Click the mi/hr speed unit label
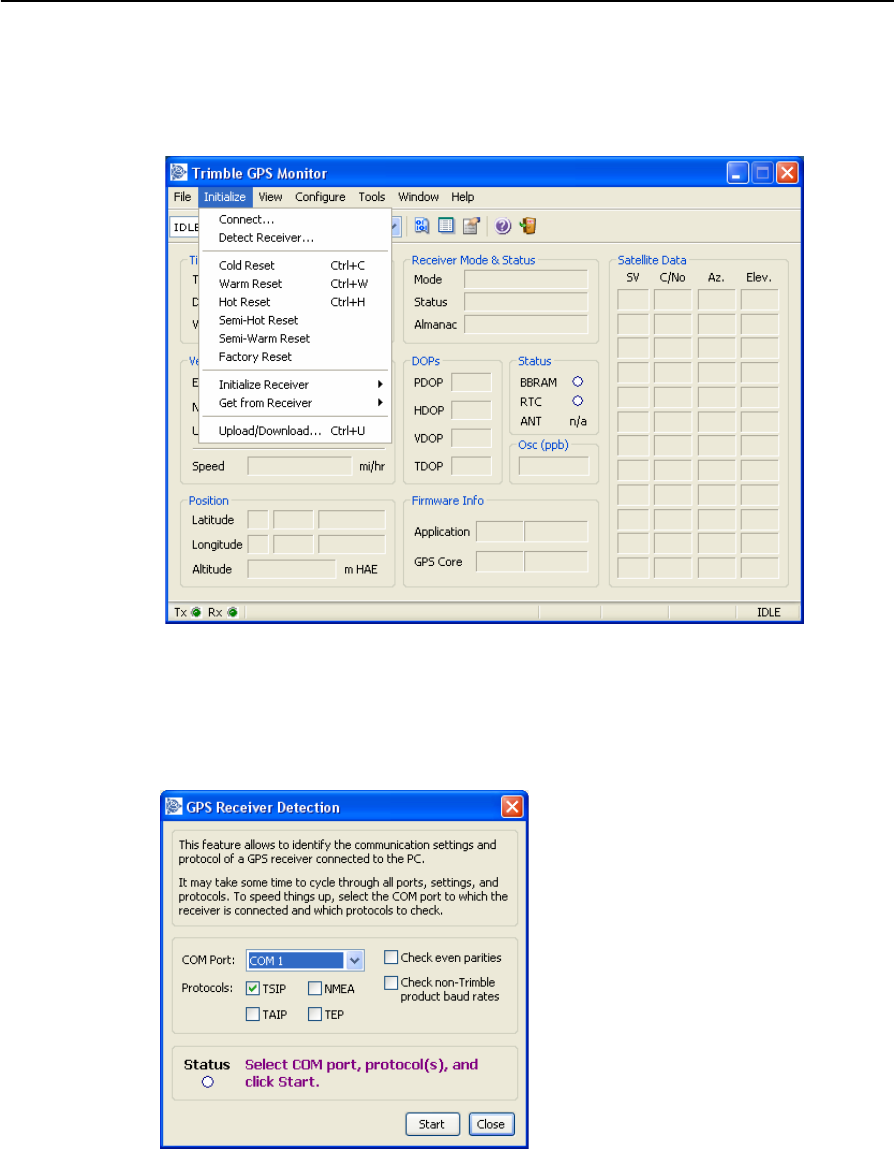This screenshot has width=894, height=1149. pos(372,467)
